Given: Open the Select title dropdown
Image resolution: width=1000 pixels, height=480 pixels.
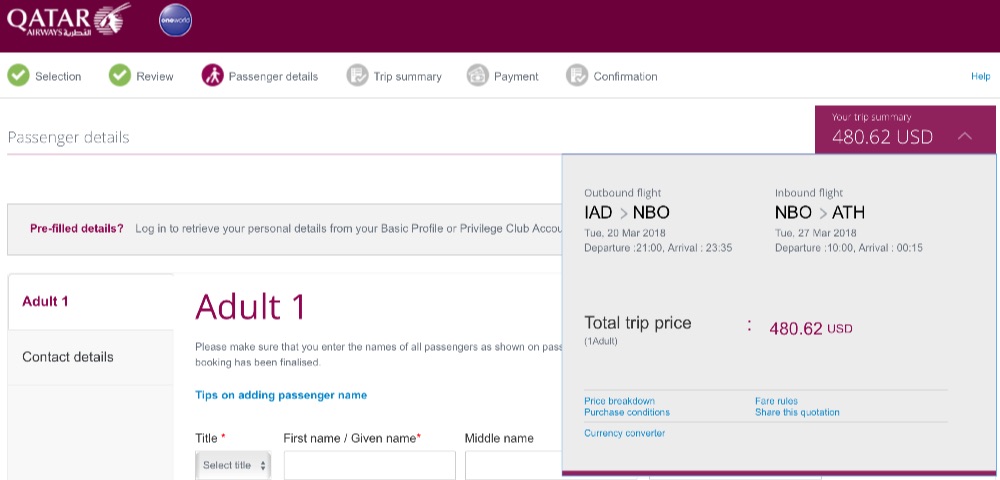Looking at the screenshot, I should [x=235, y=465].
